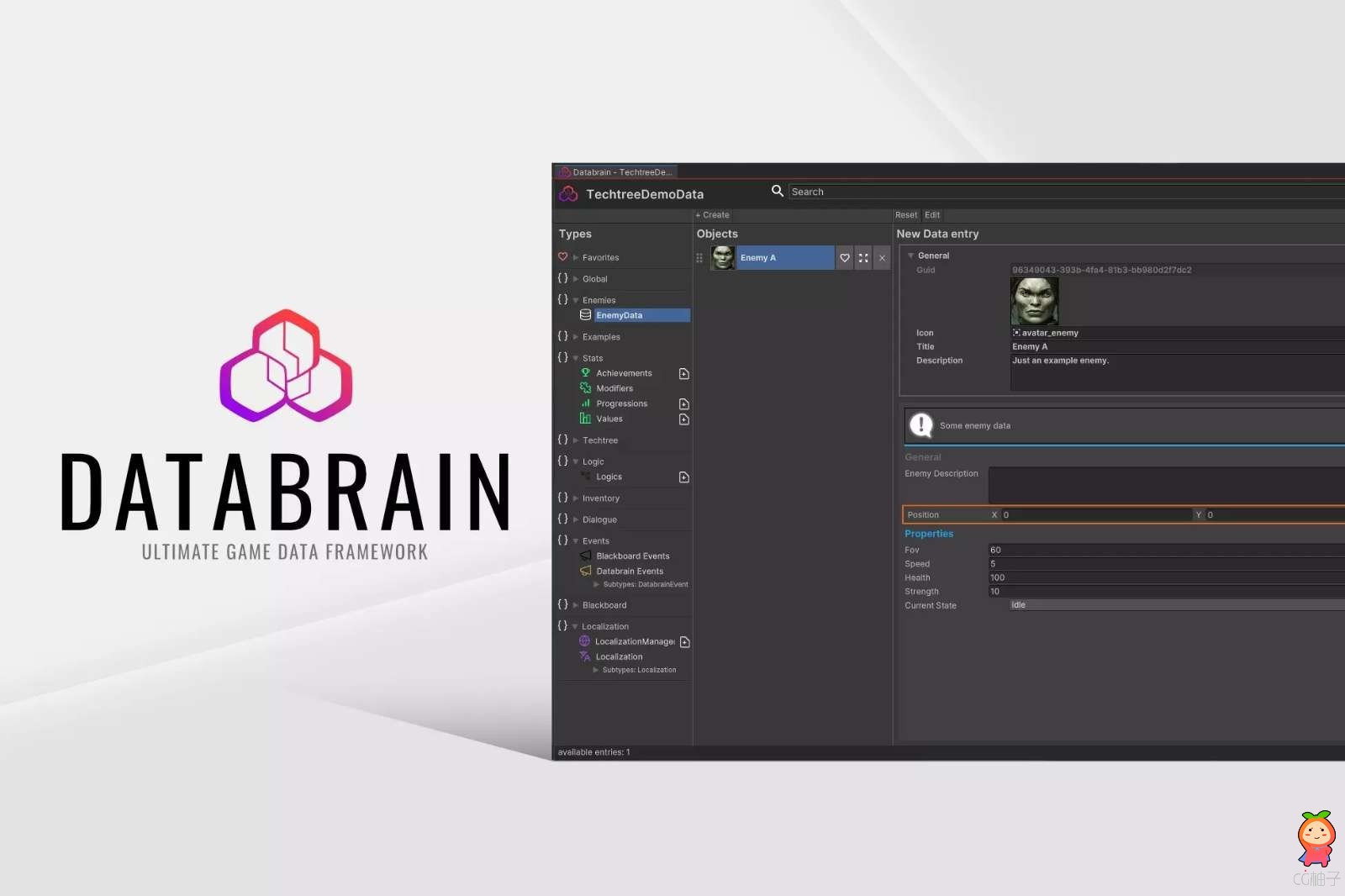Collapse the Events type group

[576, 541]
